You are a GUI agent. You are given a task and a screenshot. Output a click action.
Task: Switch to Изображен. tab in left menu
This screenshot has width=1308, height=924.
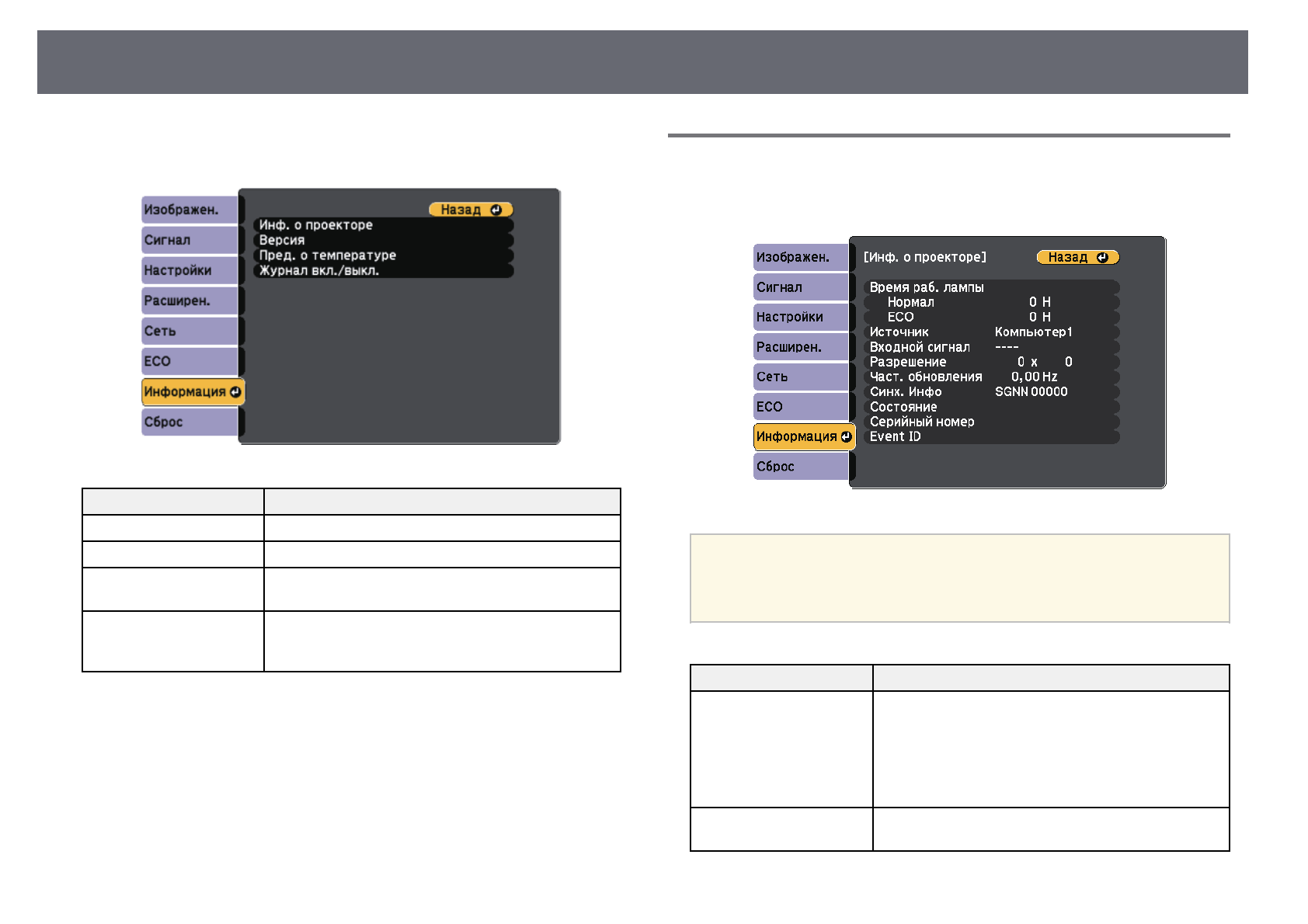190,210
